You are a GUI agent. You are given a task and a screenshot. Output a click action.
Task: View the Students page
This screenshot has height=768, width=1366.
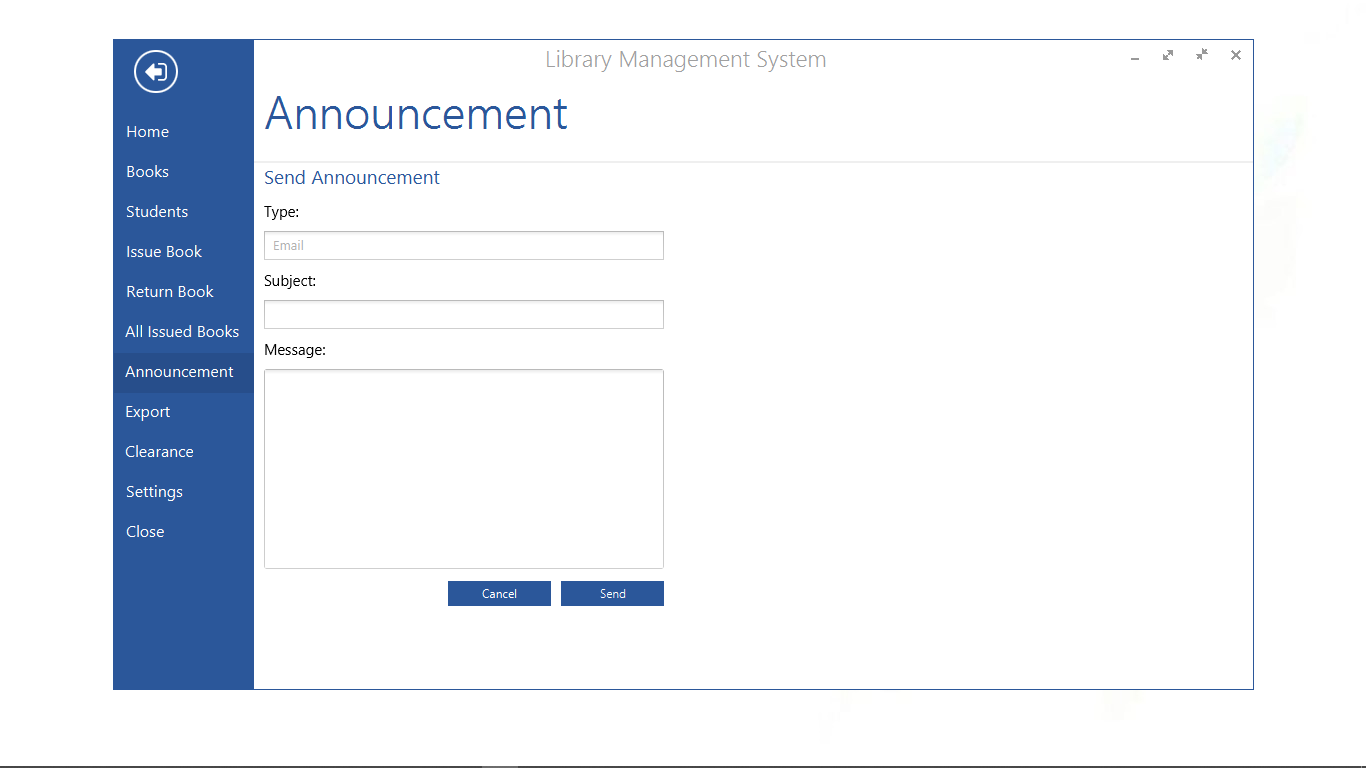point(156,211)
